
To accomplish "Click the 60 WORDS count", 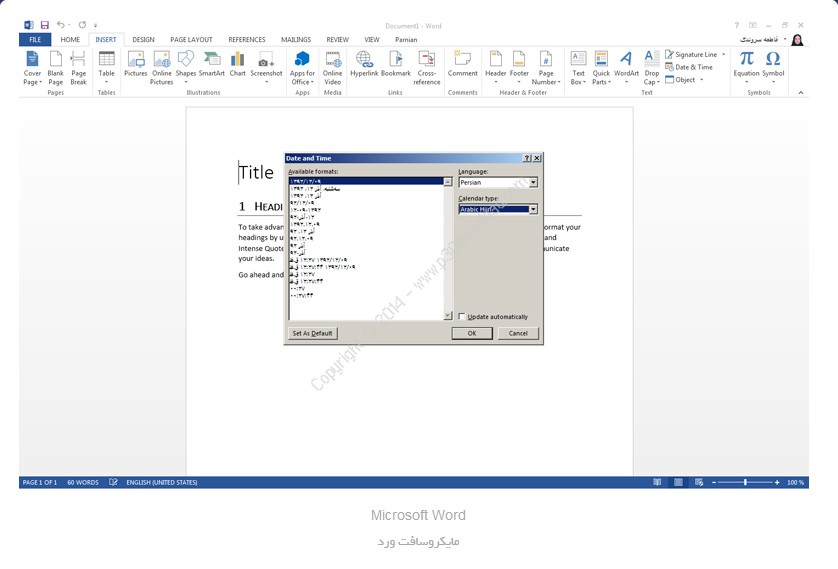I will pos(83,482).
